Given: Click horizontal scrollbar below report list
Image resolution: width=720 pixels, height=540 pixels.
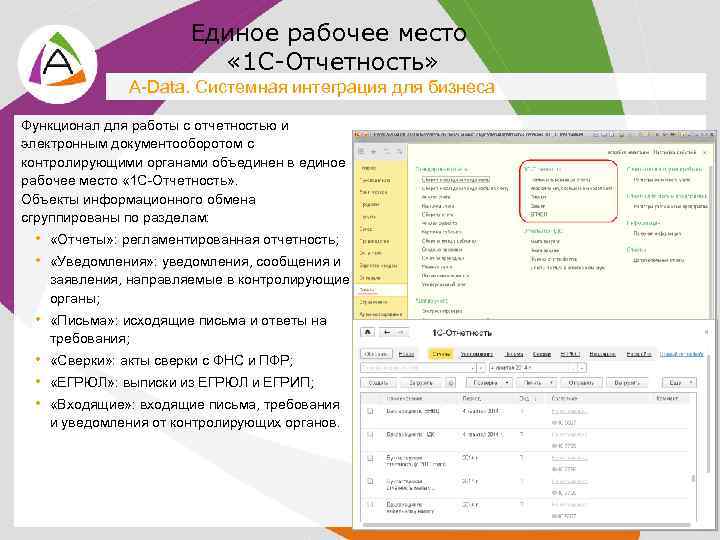Looking at the screenshot, I should tap(526, 524).
